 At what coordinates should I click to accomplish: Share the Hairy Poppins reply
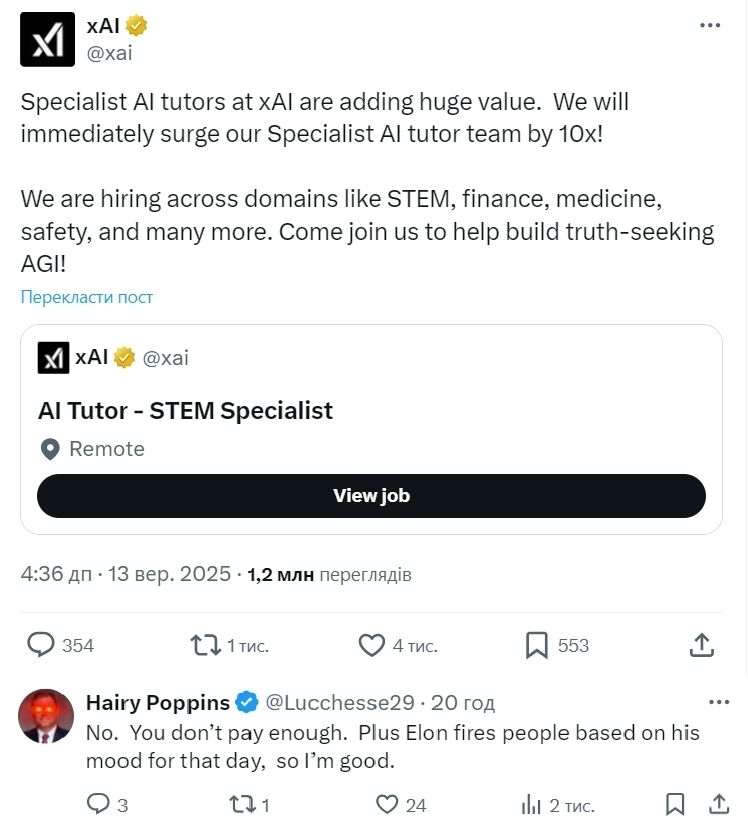(719, 804)
